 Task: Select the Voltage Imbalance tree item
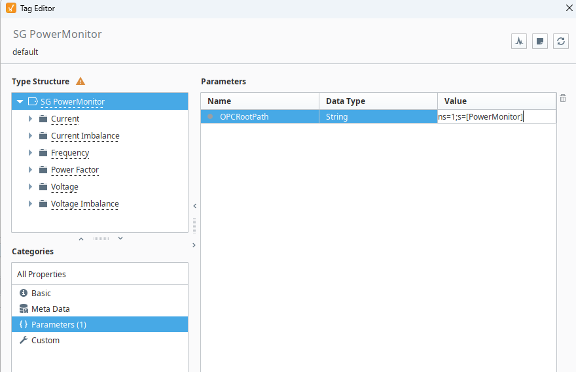click(x=85, y=204)
